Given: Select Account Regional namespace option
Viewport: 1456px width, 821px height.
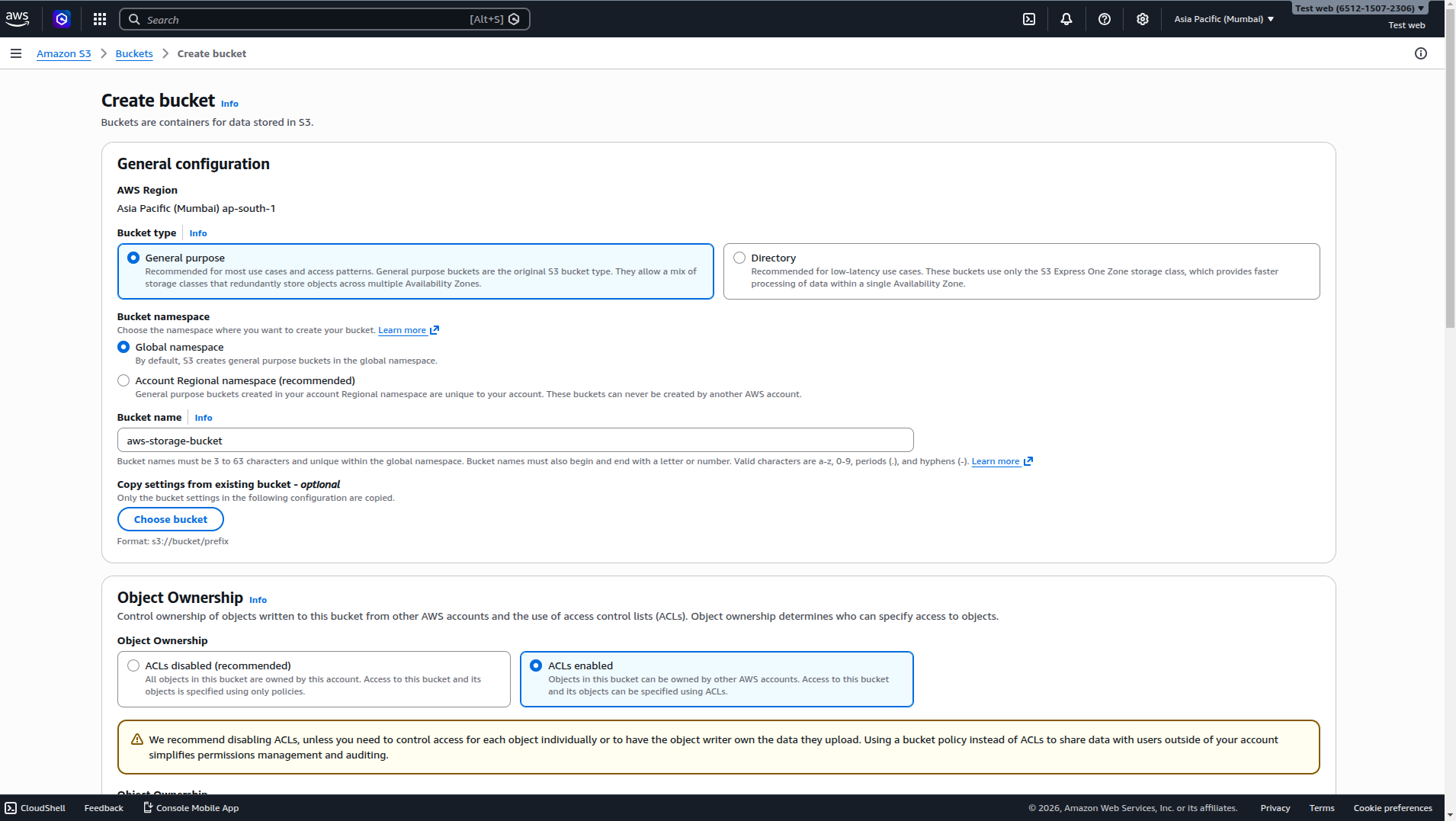Looking at the screenshot, I should [x=123, y=380].
